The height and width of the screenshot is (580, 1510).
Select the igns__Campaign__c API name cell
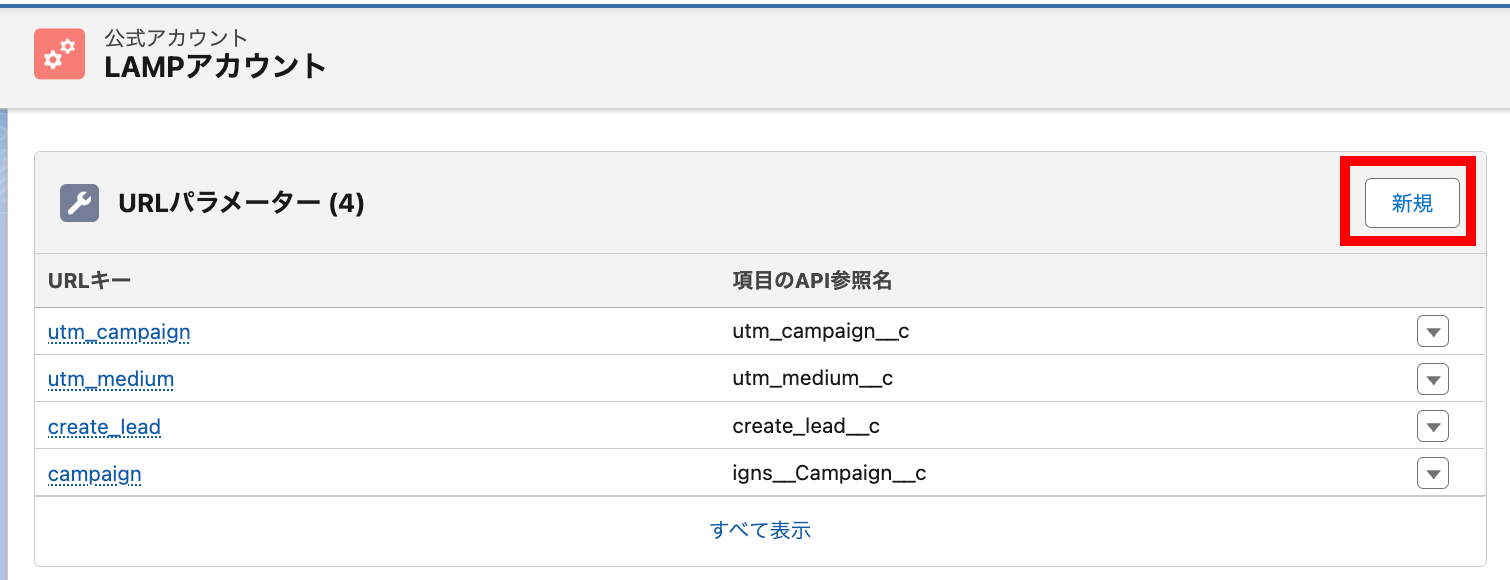tap(829, 474)
